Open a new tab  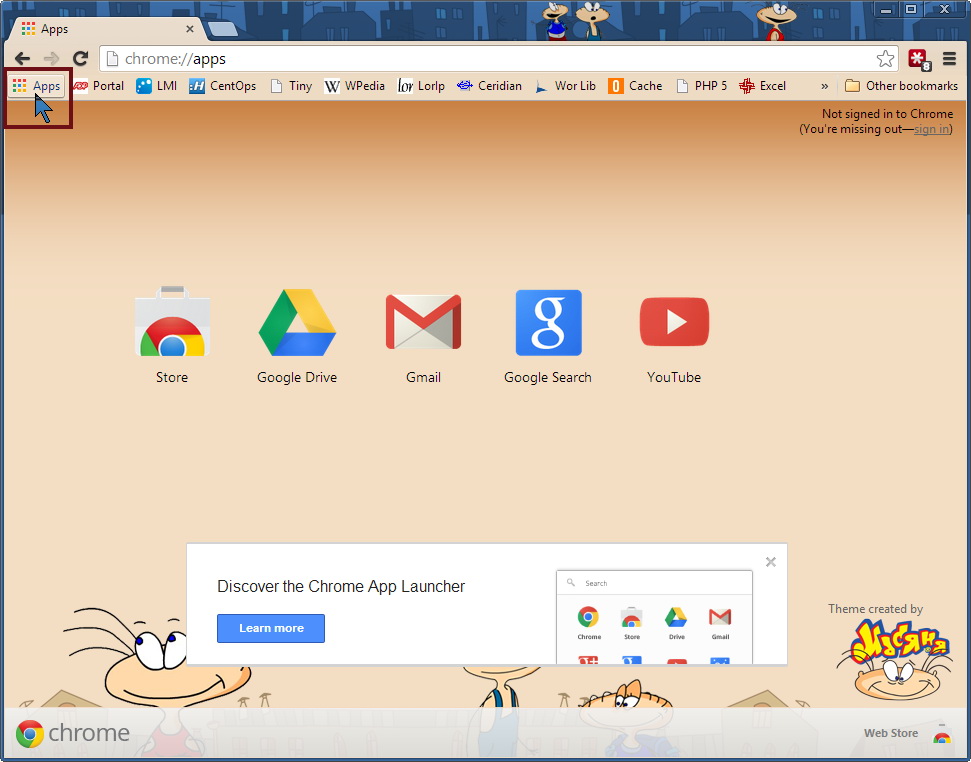tap(222, 29)
